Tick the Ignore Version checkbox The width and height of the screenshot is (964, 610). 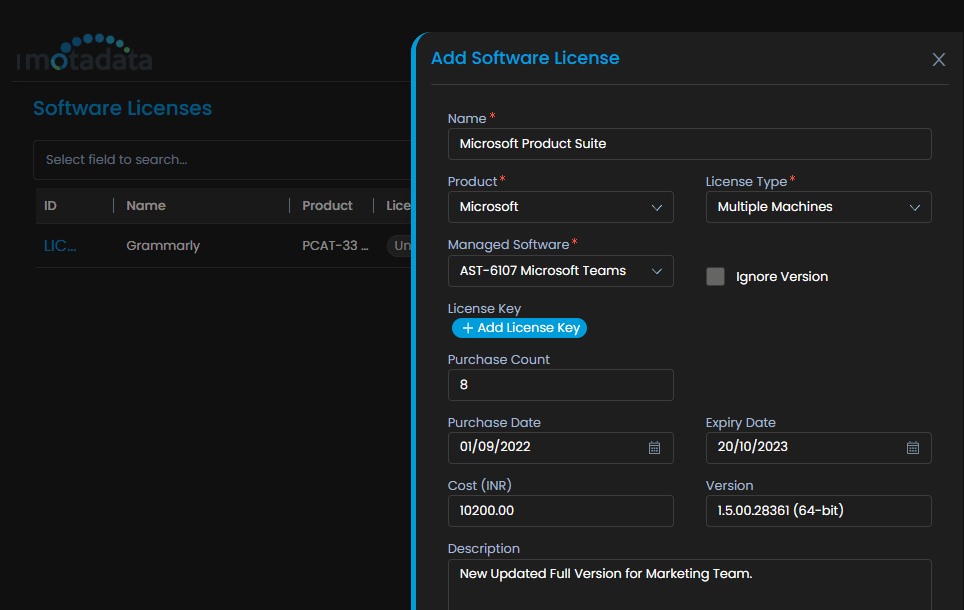pos(715,277)
